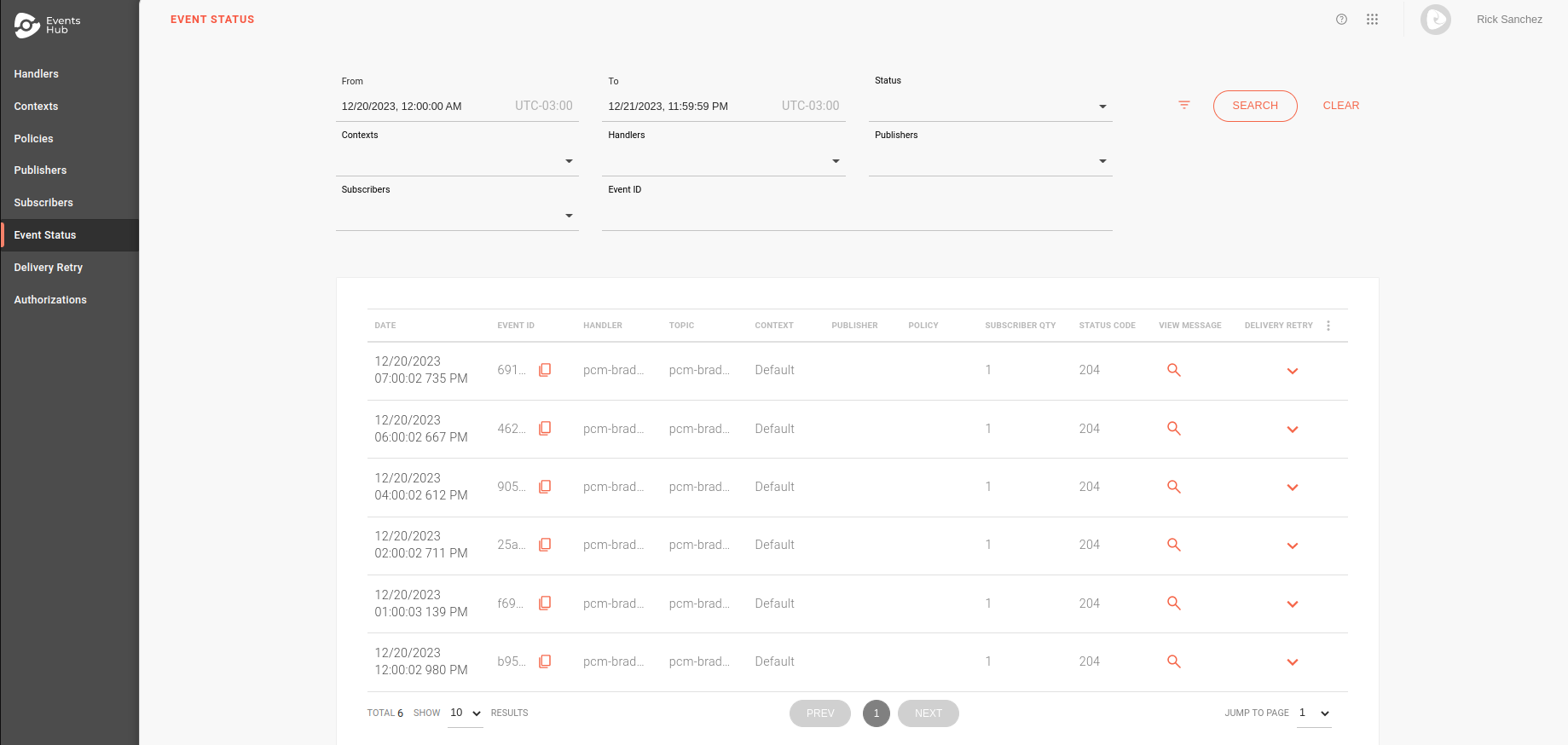
Task: View message for 06:00:02 PM event
Action: tap(1173, 429)
